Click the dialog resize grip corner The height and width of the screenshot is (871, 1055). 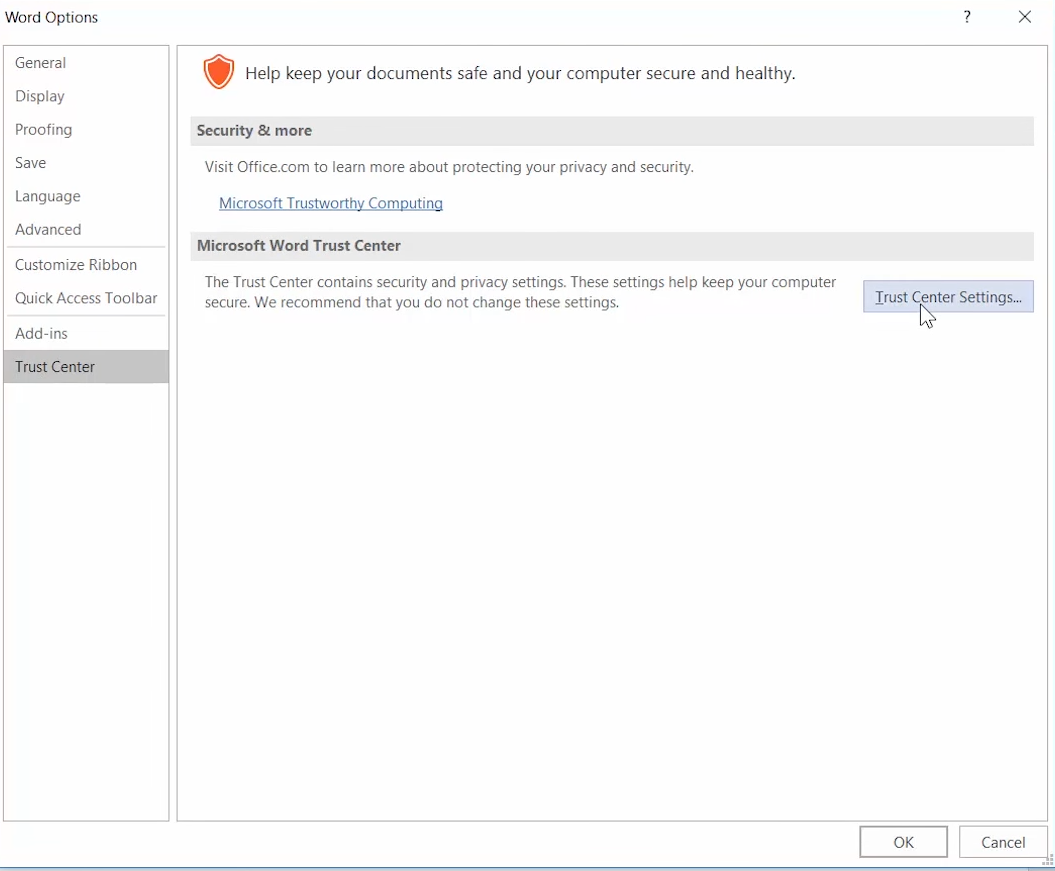pos(1047,860)
